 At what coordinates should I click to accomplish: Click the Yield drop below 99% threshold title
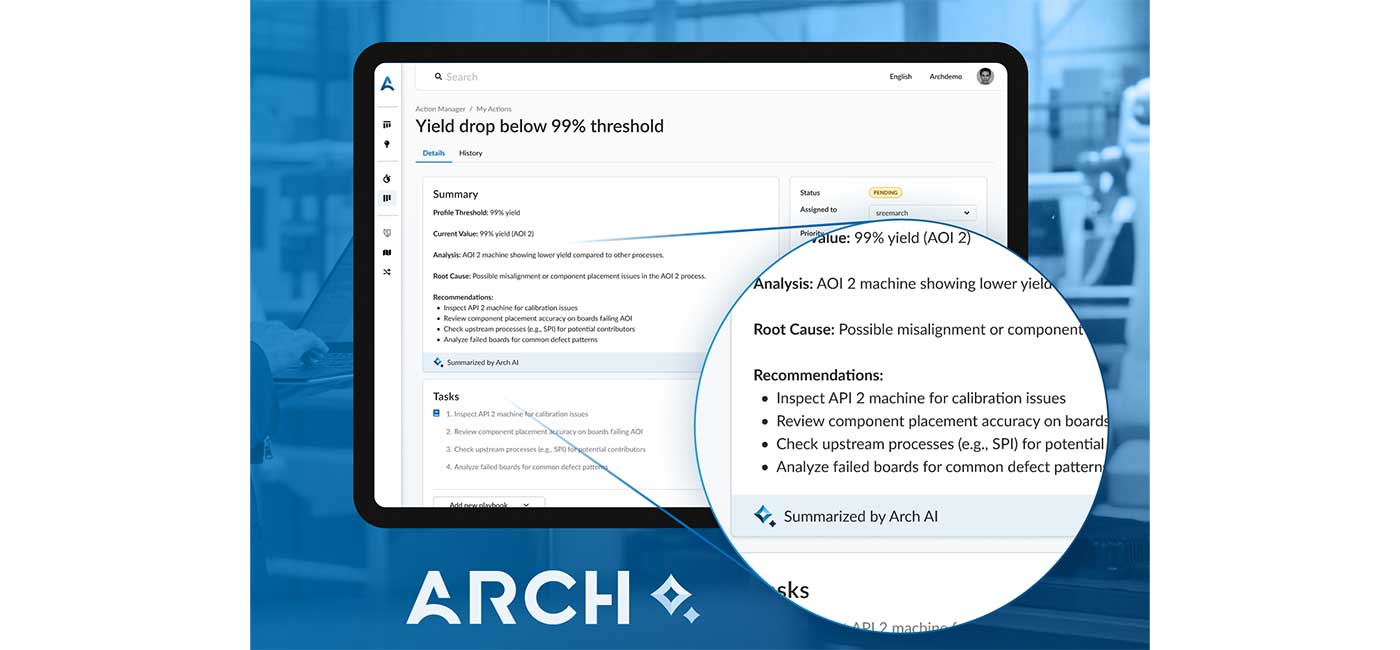tap(540, 126)
